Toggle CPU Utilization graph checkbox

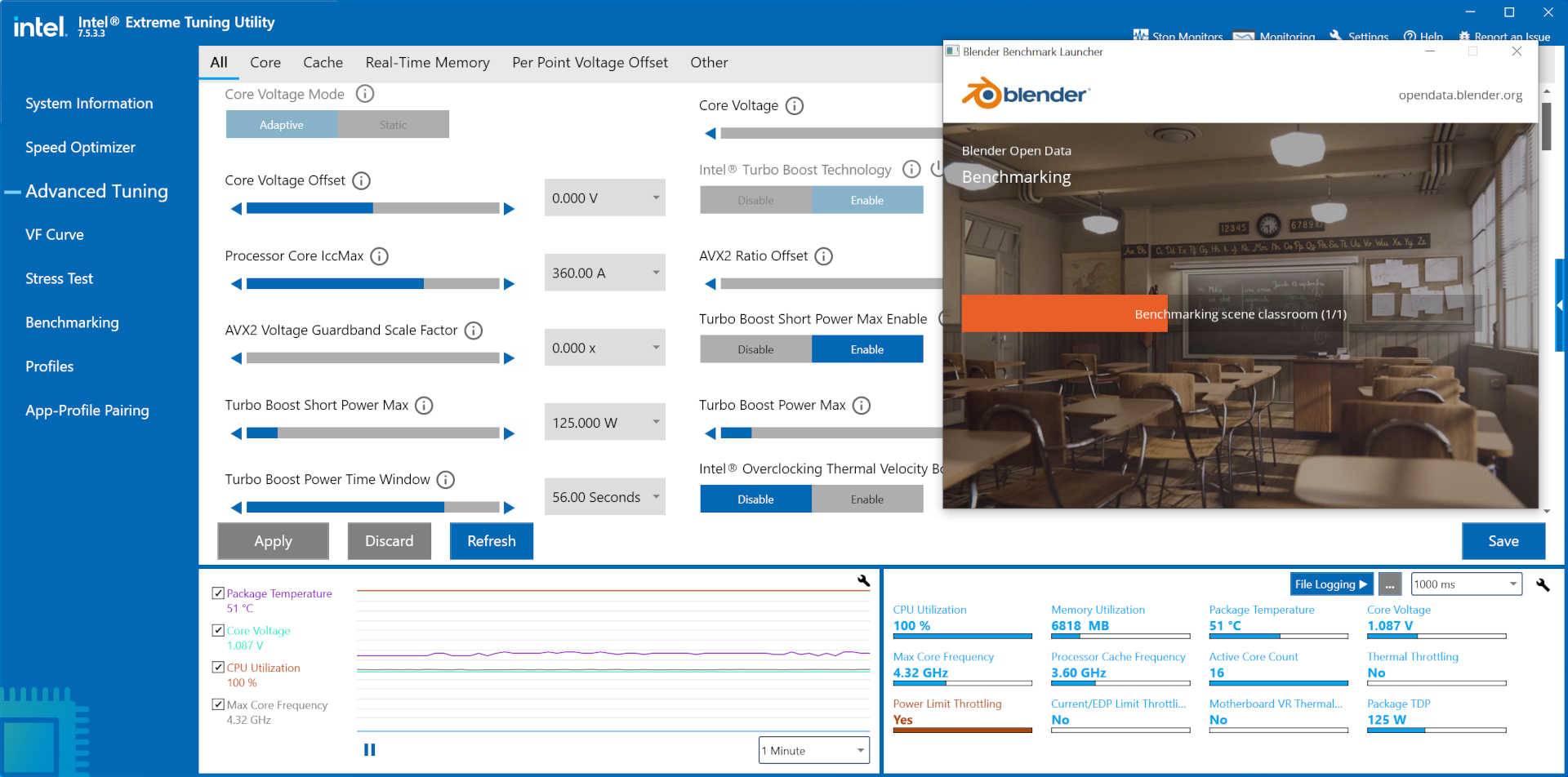218,667
